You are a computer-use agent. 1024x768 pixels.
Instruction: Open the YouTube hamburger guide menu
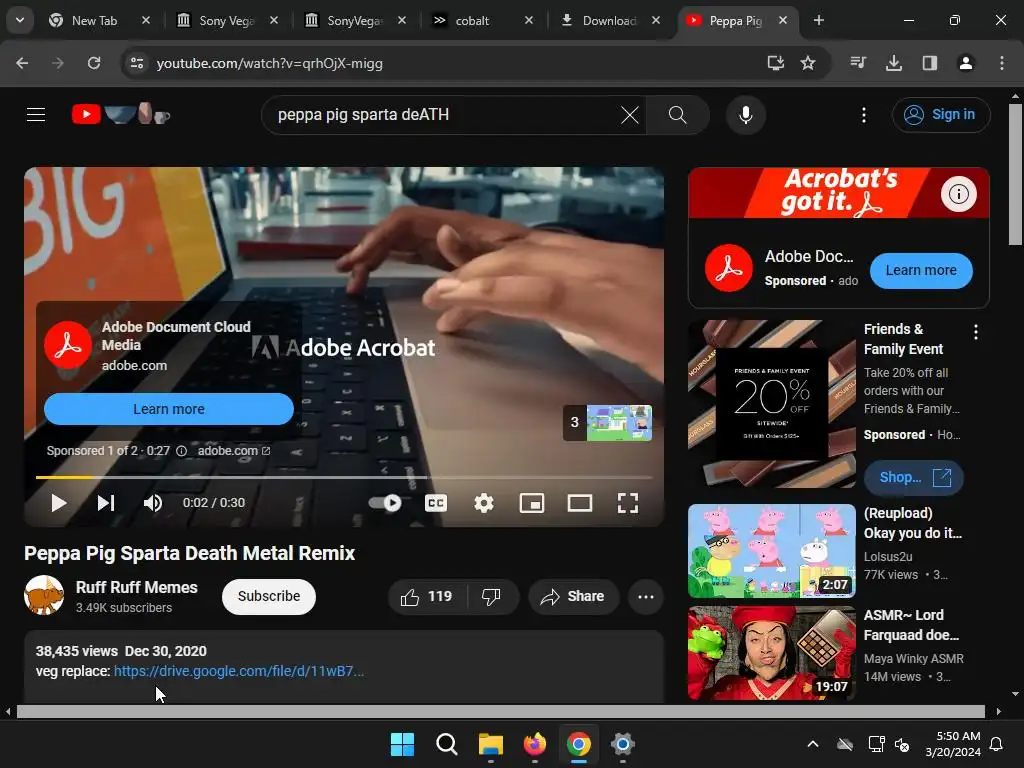click(36, 115)
